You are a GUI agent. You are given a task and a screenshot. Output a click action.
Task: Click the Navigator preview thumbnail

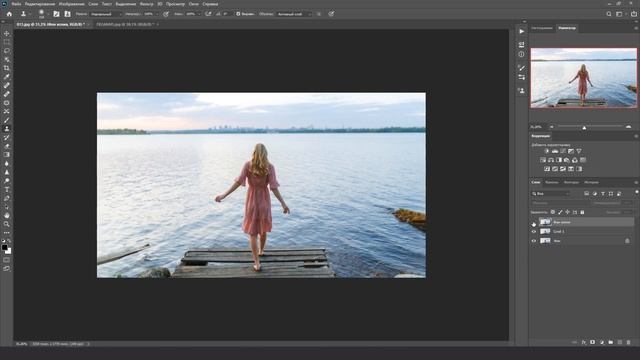tap(583, 78)
